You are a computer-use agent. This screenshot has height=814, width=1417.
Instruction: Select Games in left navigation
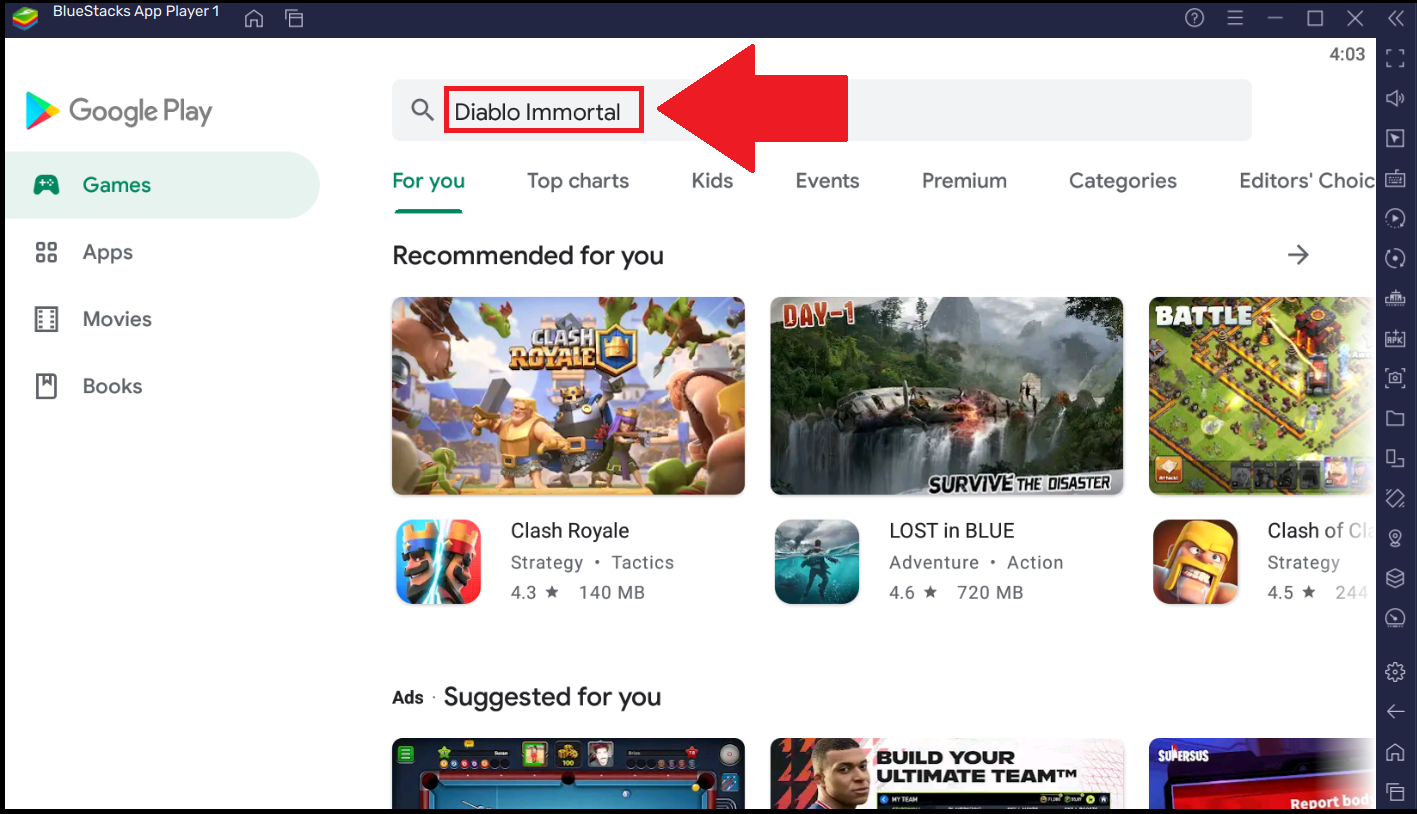click(161, 185)
